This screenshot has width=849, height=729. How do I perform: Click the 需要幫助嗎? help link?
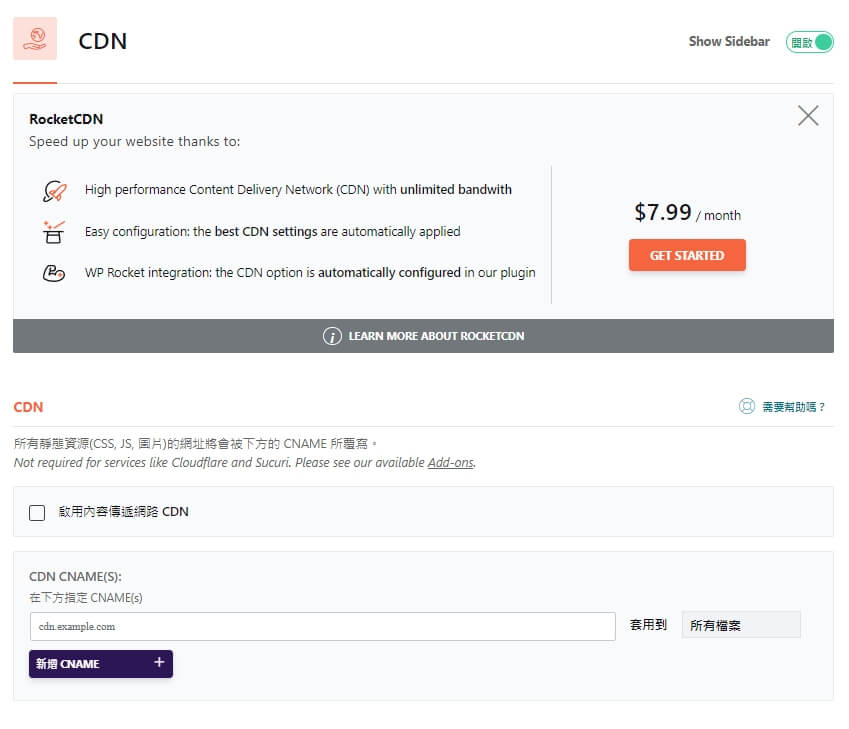793,407
